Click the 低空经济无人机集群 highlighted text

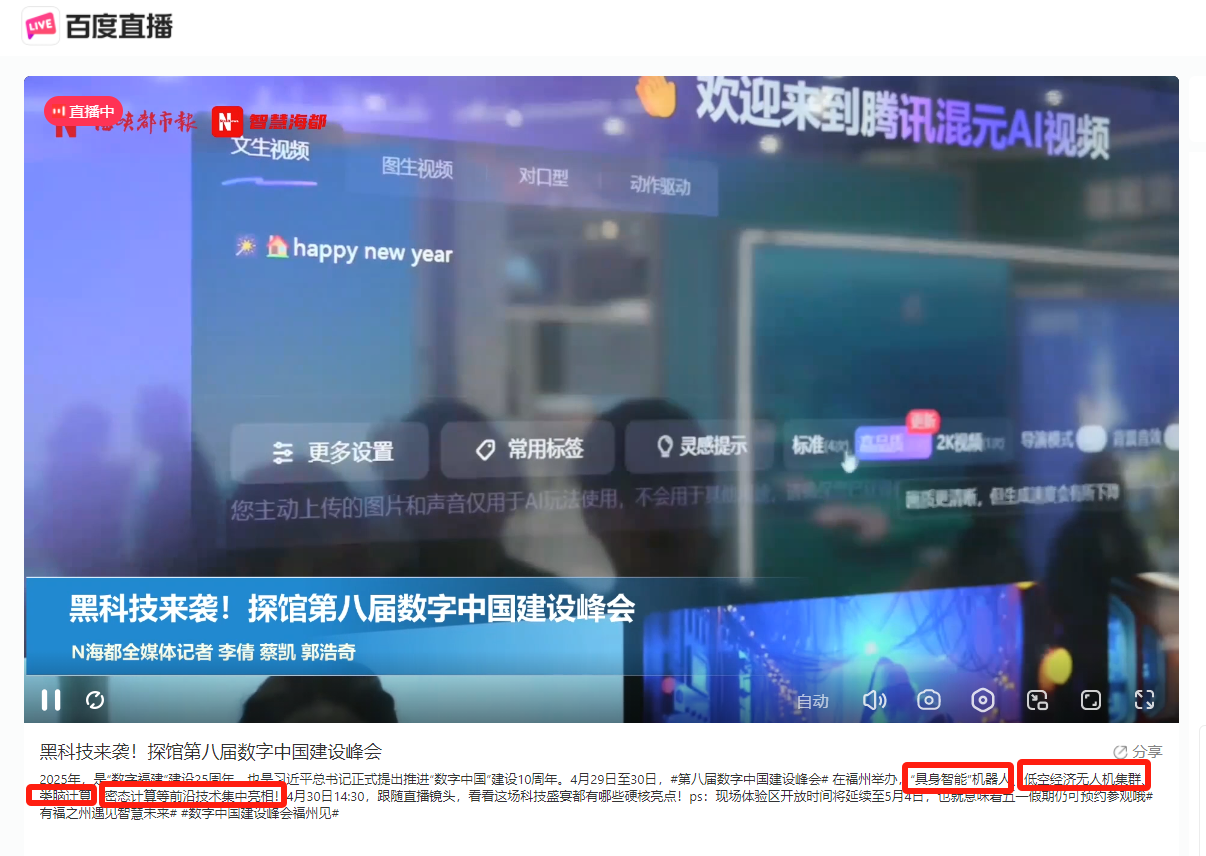[x=1083, y=778]
